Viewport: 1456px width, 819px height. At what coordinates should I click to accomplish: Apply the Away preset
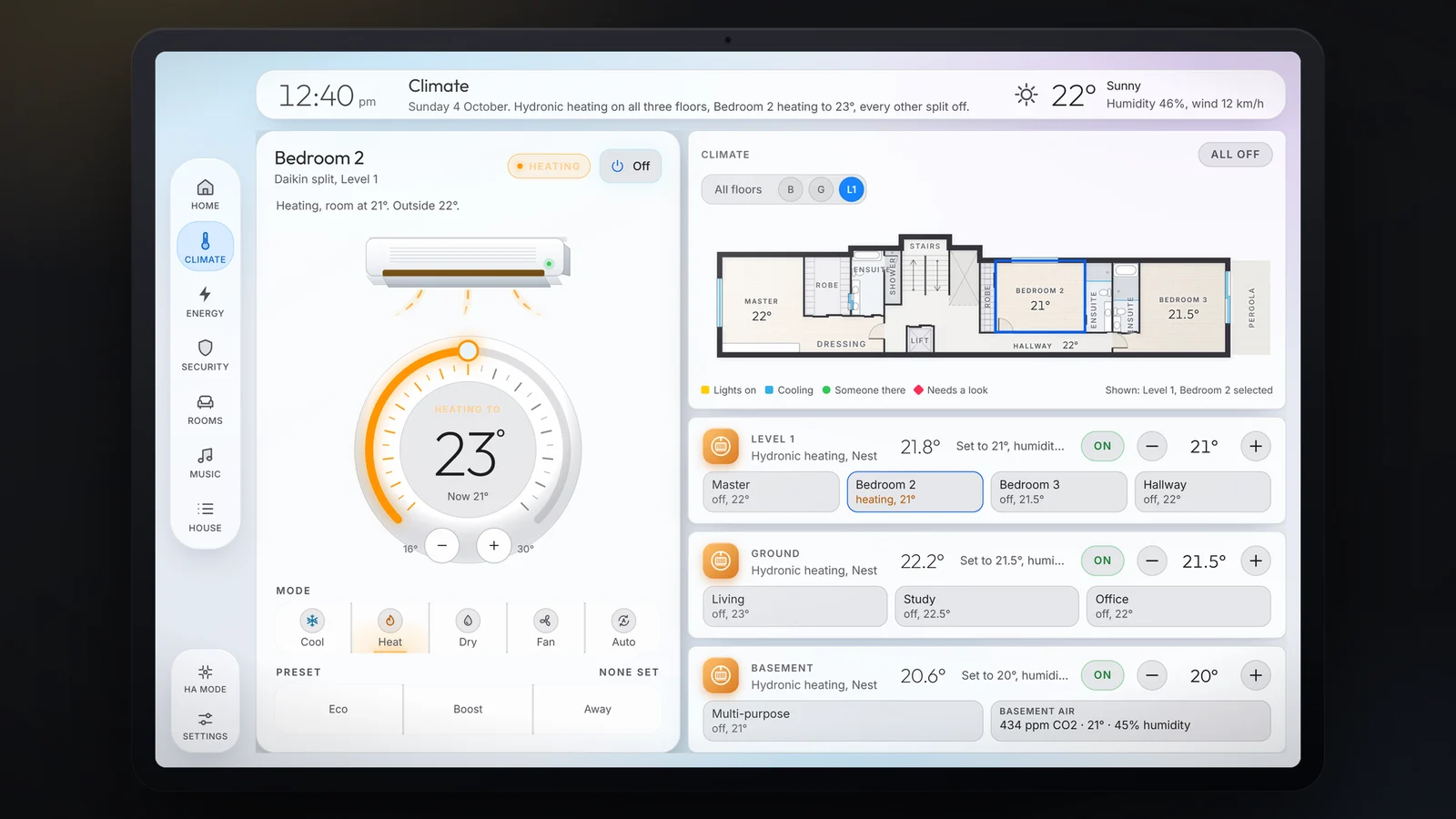tap(598, 709)
